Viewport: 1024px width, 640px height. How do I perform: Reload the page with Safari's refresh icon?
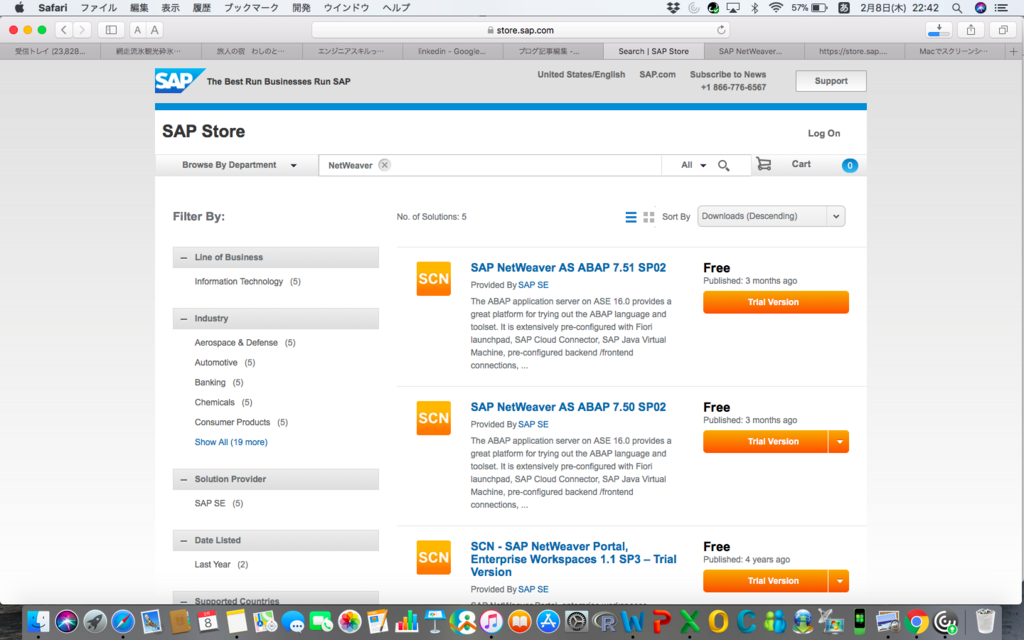pos(721,30)
